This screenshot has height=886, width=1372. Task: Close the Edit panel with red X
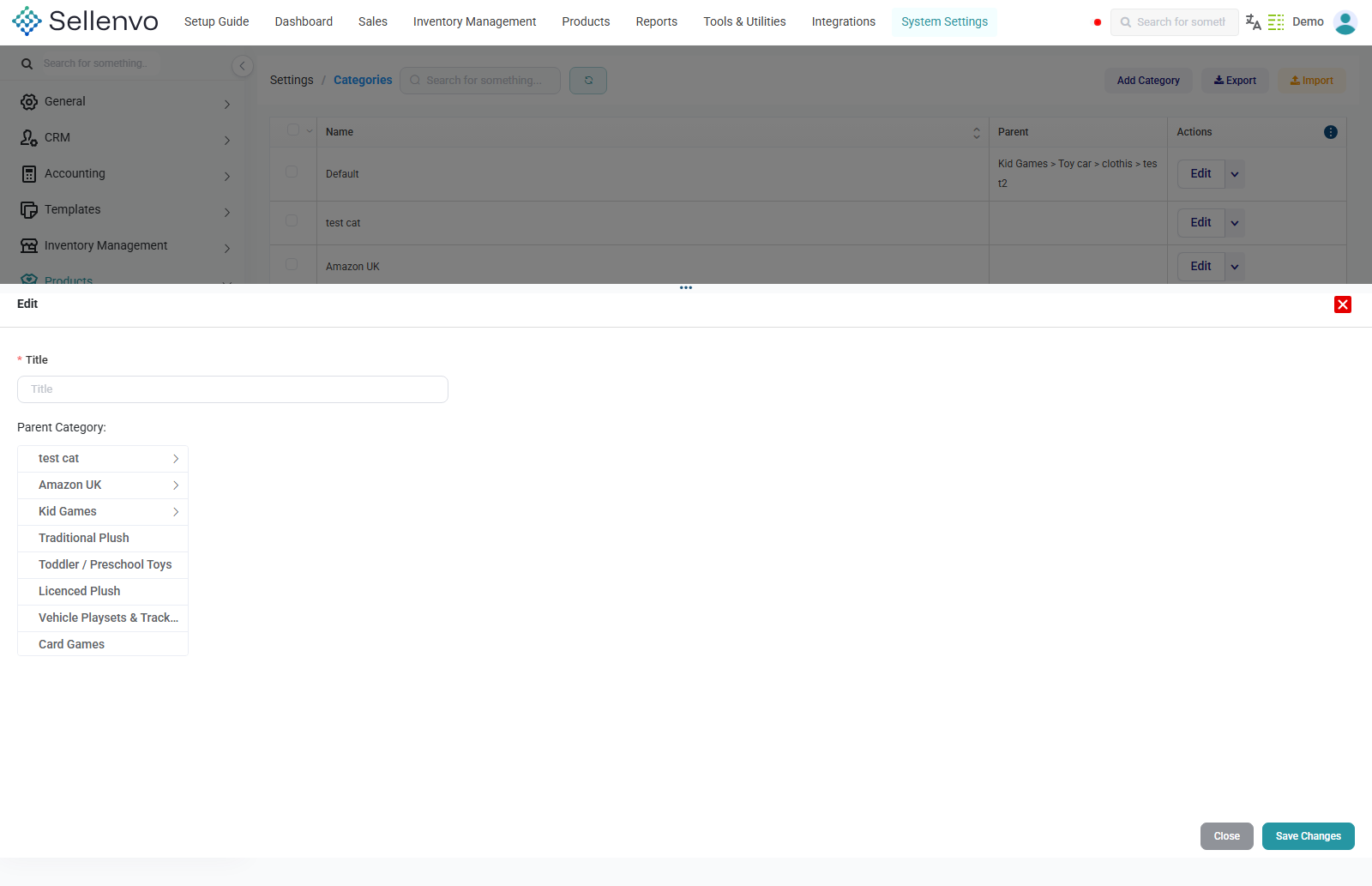pos(1343,304)
